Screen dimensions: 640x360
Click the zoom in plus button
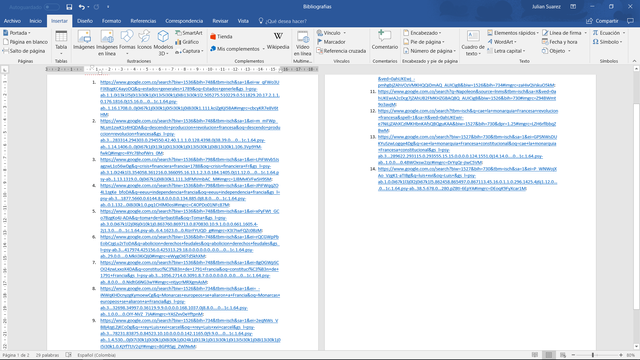coord(621,355)
